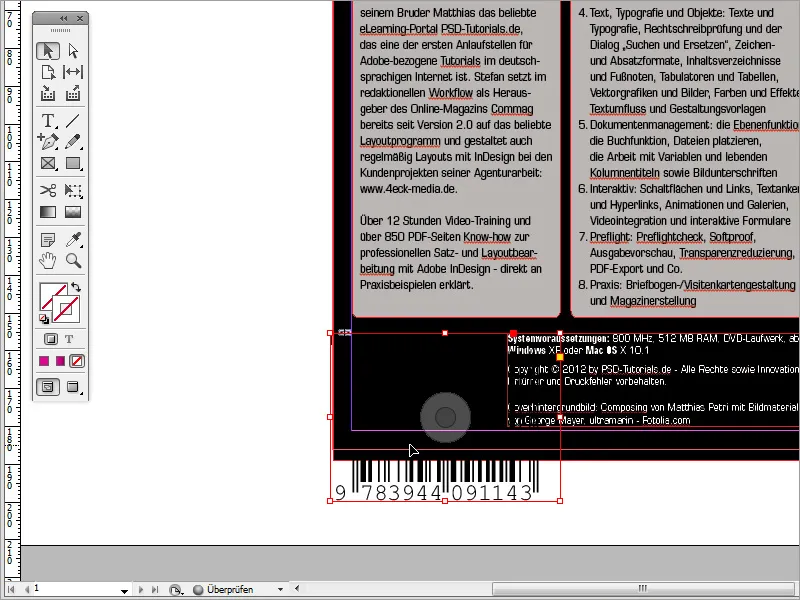Click the preflight status indicator circle
The image size is (800, 600).
click(x=198, y=590)
